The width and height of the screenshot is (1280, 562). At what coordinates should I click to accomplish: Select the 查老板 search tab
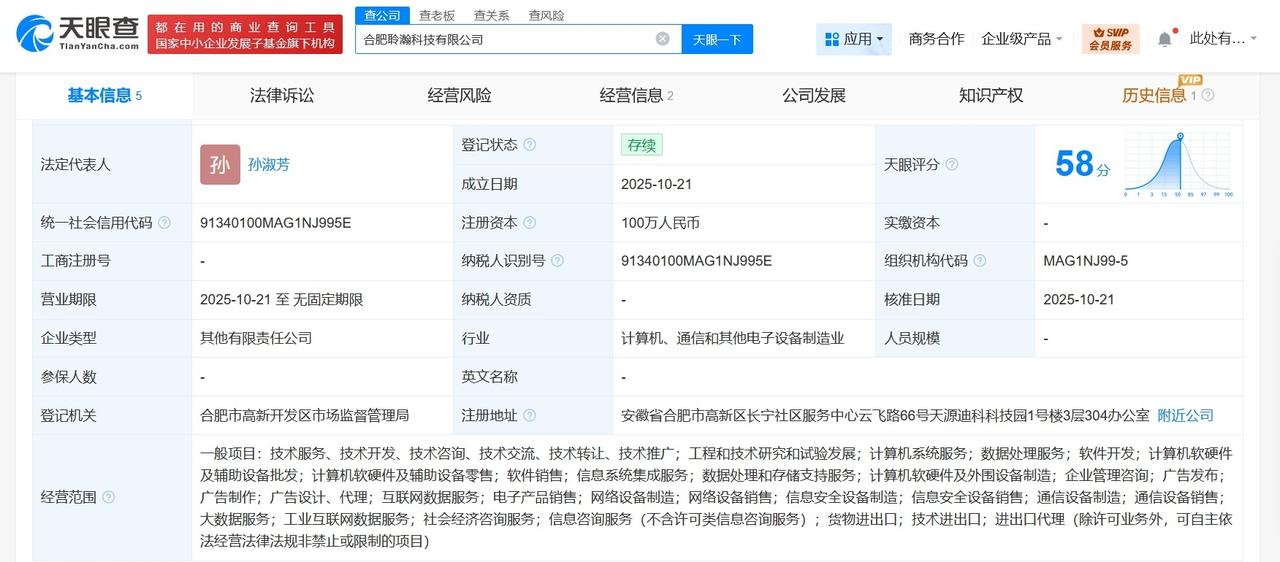pyautogui.click(x=437, y=15)
